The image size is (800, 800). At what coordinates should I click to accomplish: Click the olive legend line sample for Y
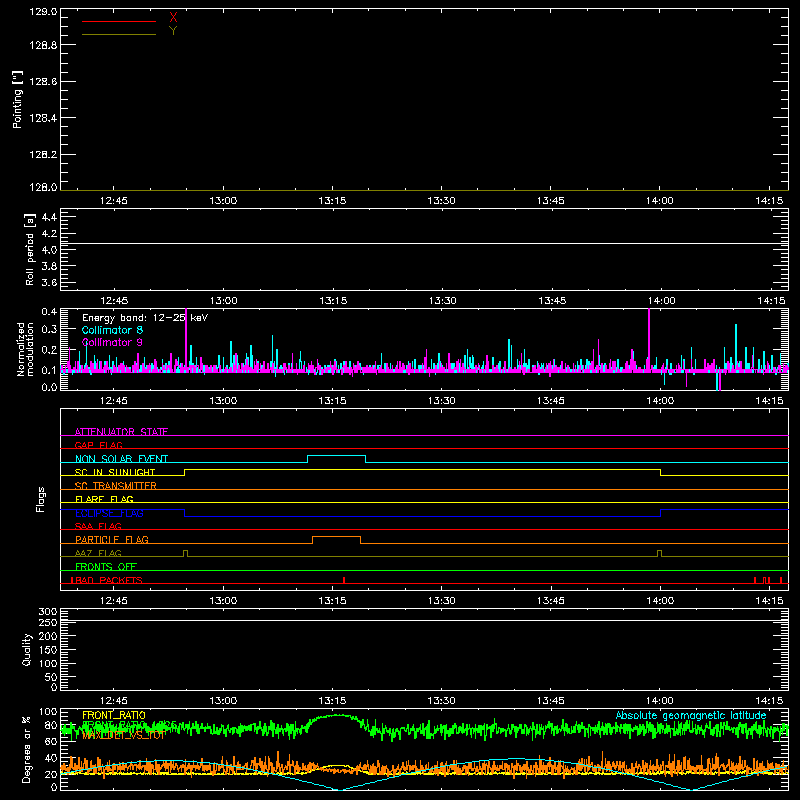[119, 35]
